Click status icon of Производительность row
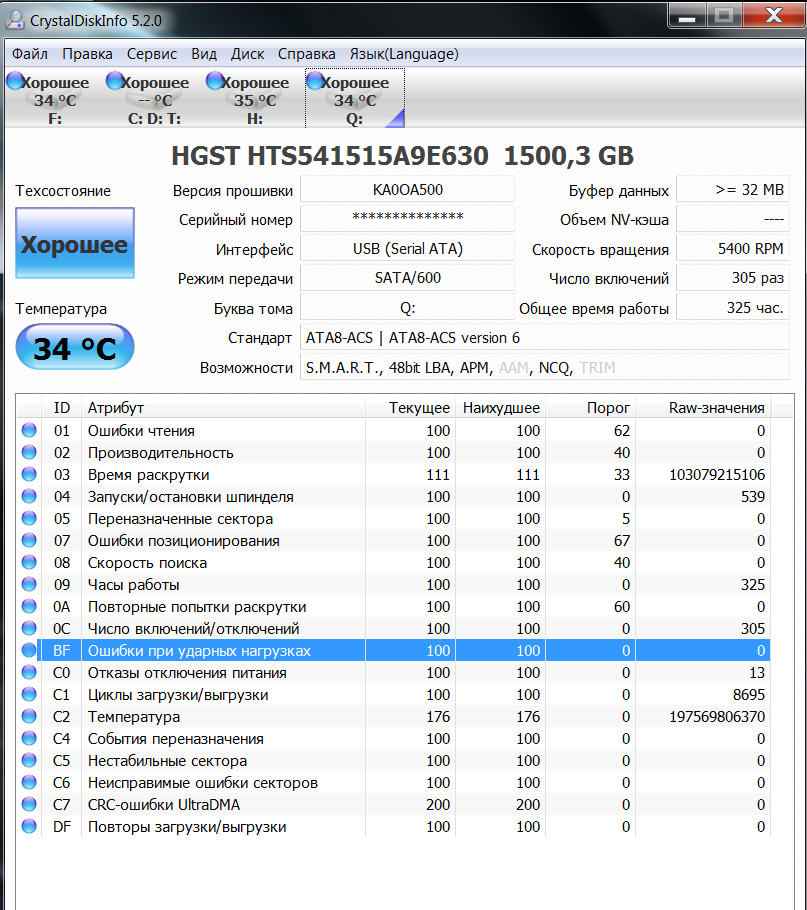 (x=29, y=452)
